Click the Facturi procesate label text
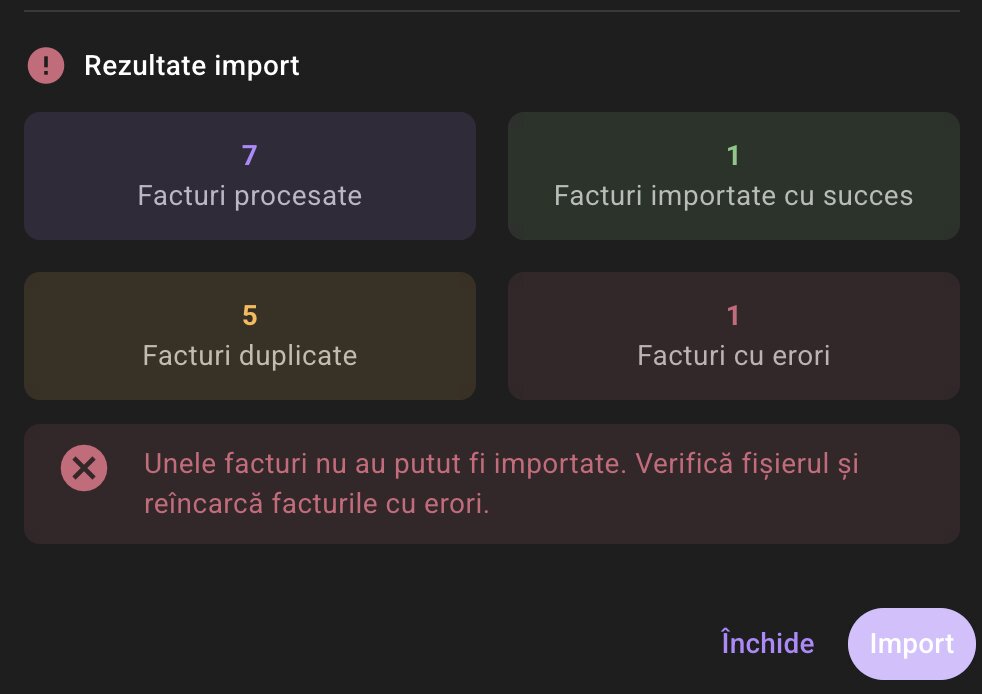The width and height of the screenshot is (982, 694). (x=249, y=196)
